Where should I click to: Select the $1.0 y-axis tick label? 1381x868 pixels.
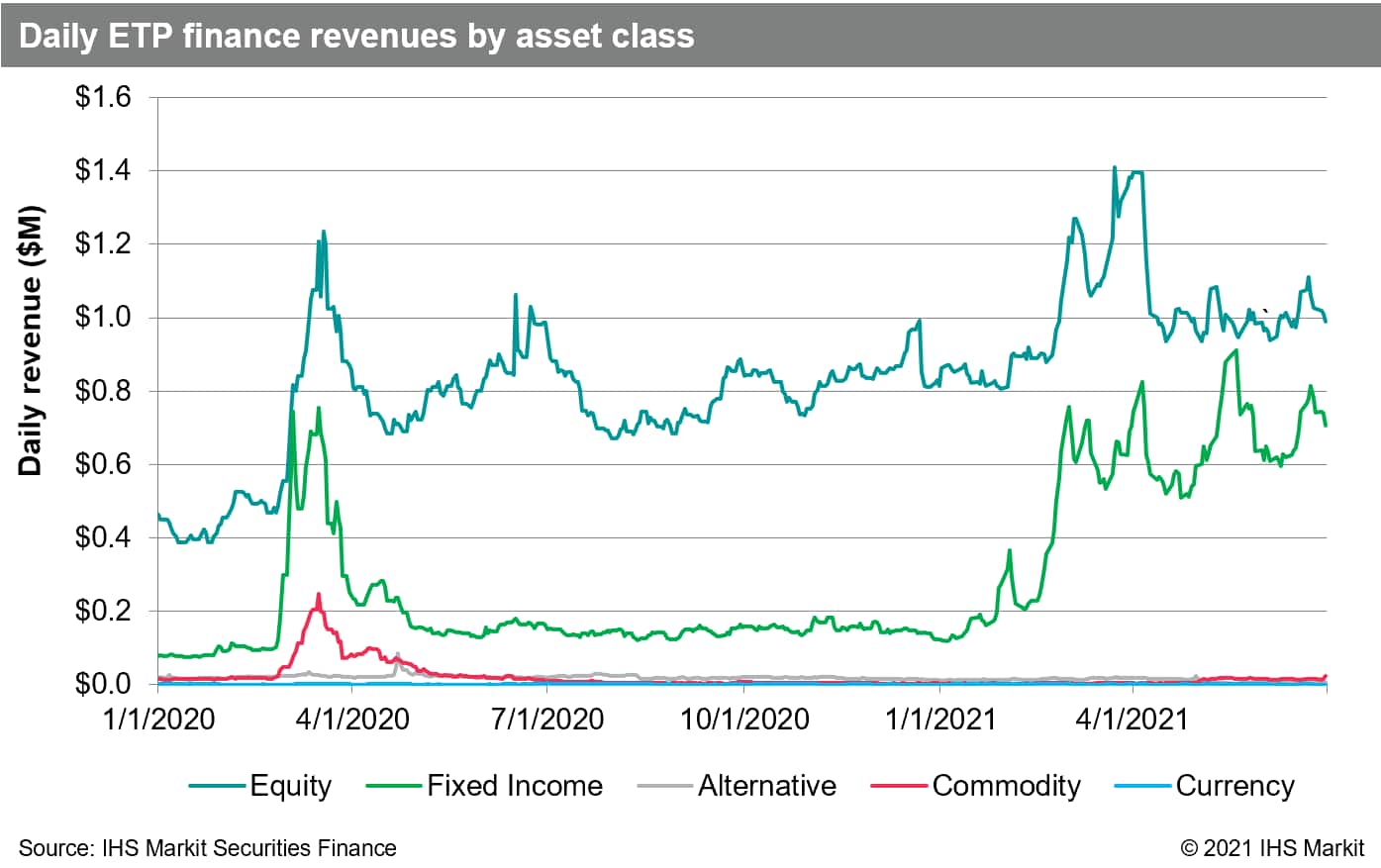click(103, 318)
